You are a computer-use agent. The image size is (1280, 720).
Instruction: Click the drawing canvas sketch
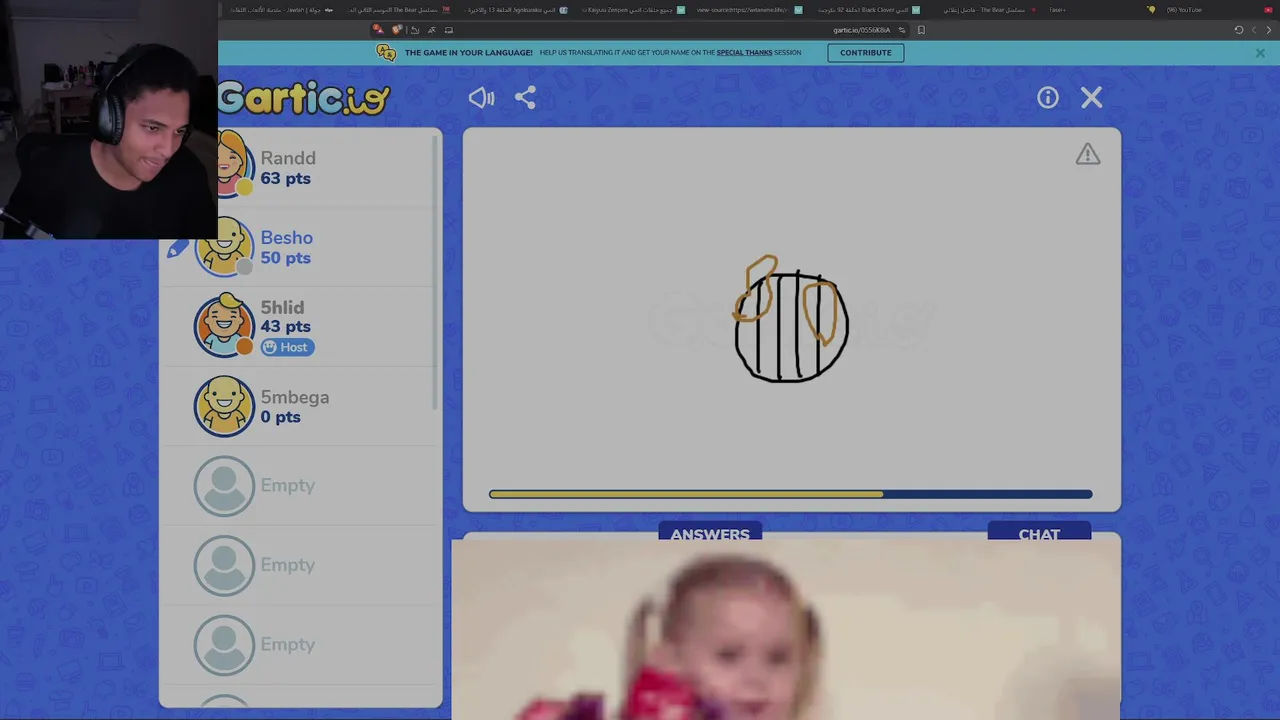click(x=791, y=320)
